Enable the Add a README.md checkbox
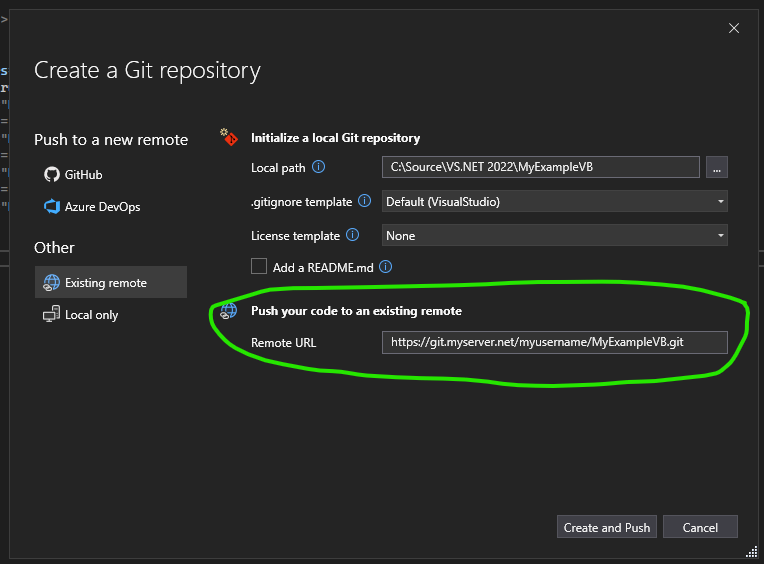Viewport: 764px width, 564px height. click(x=260, y=267)
